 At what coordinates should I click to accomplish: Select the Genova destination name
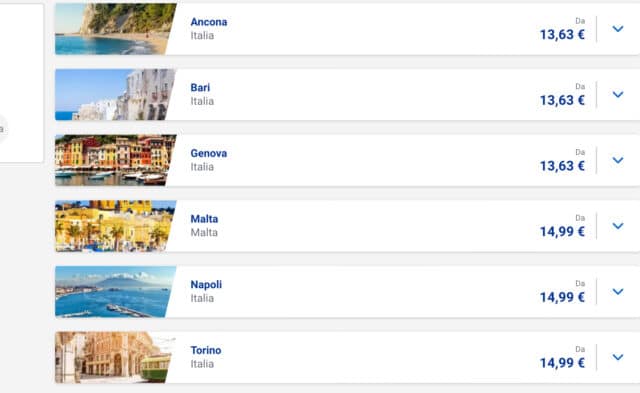point(209,153)
